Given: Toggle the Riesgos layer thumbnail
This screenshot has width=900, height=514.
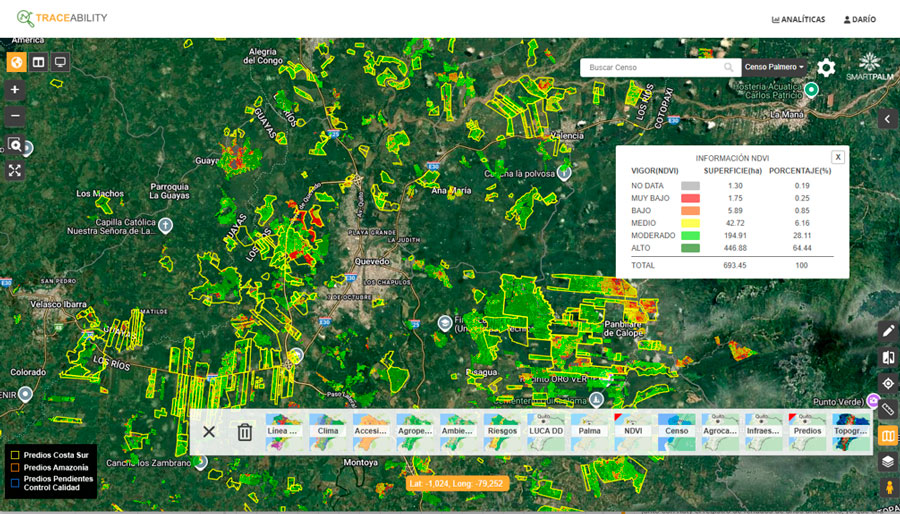Looking at the screenshot, I should (x=502, y=432).
